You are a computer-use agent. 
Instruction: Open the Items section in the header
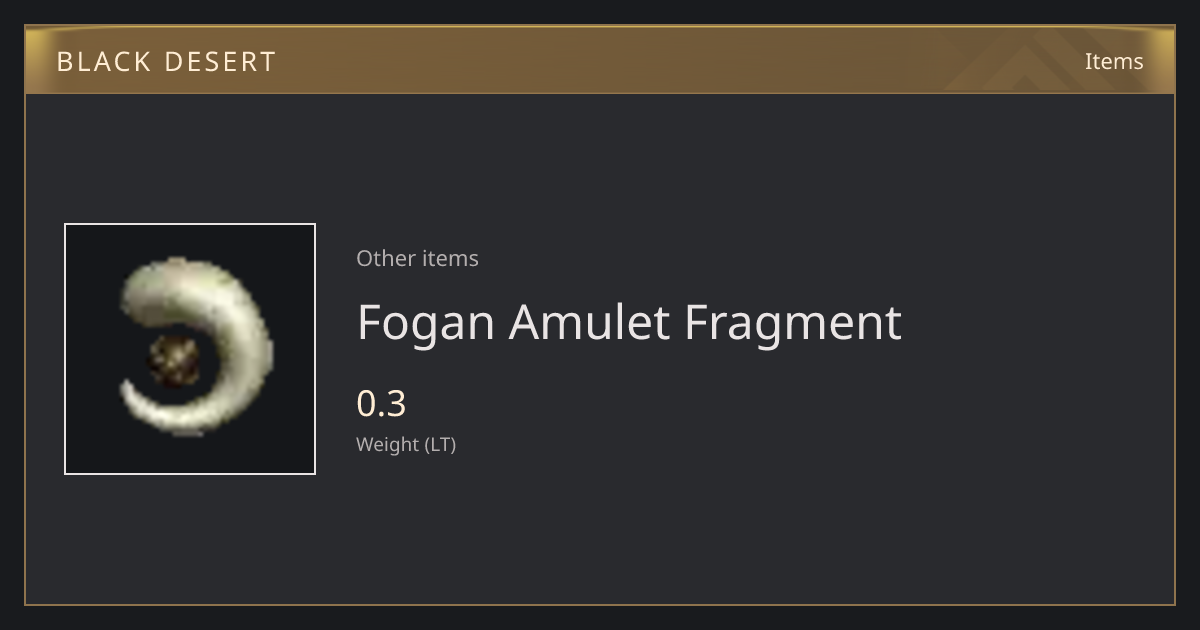click(1114, 61)
